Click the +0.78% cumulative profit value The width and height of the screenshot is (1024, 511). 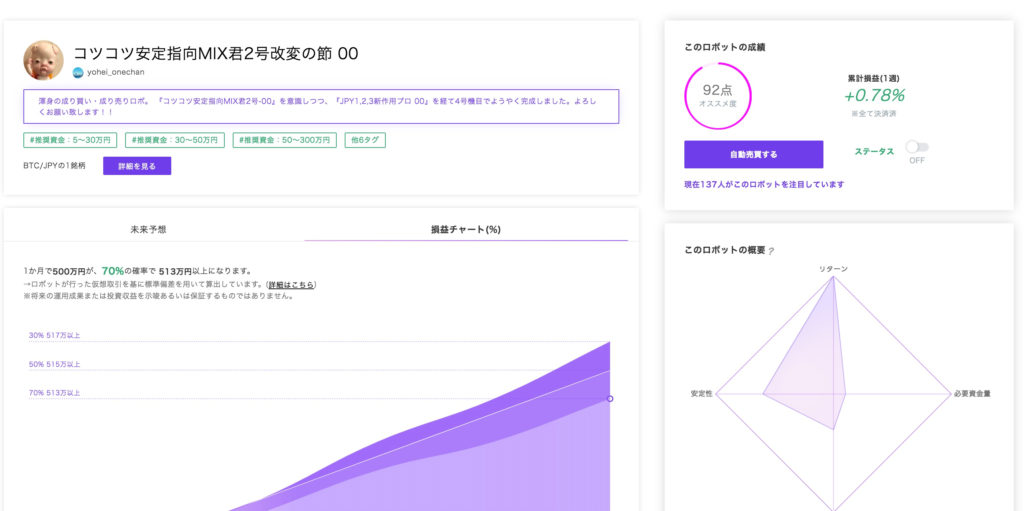pyautogui.click(x=874, y=95)
